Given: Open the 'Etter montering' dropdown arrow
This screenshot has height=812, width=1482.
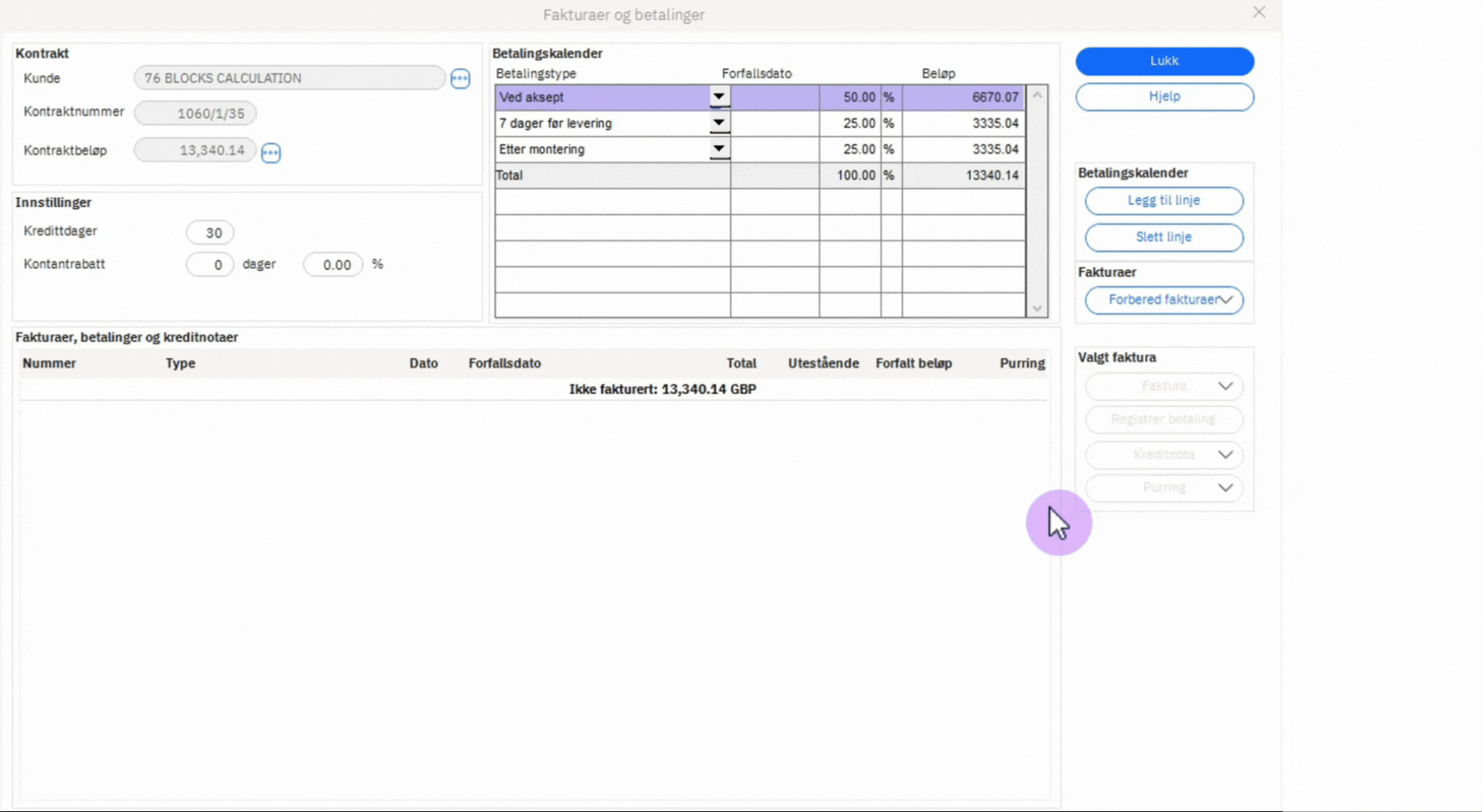Looking at the screenshot, I should click(x=718, y=150).
